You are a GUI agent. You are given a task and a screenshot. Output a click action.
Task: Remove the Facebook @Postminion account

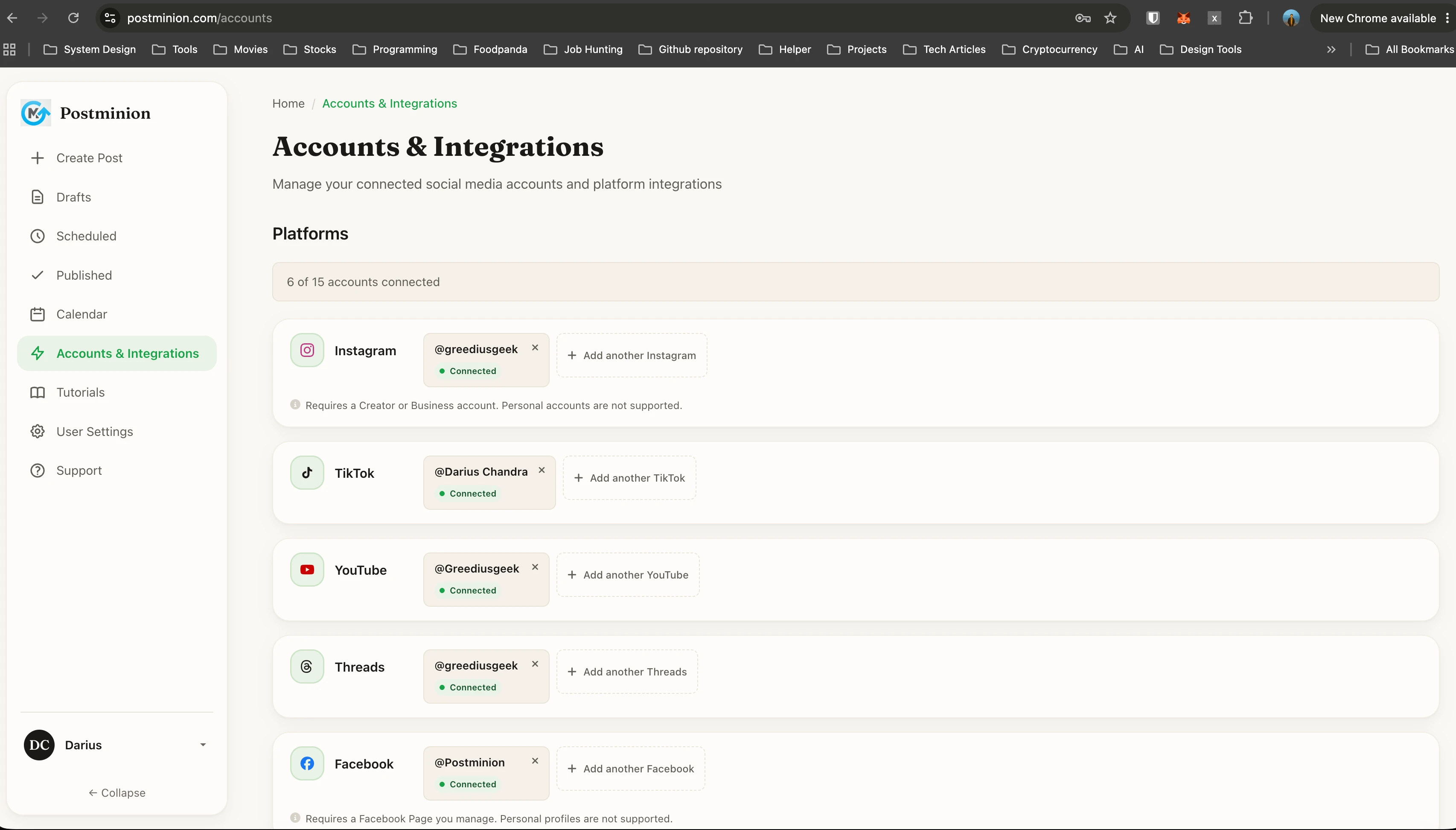[535, 761]
